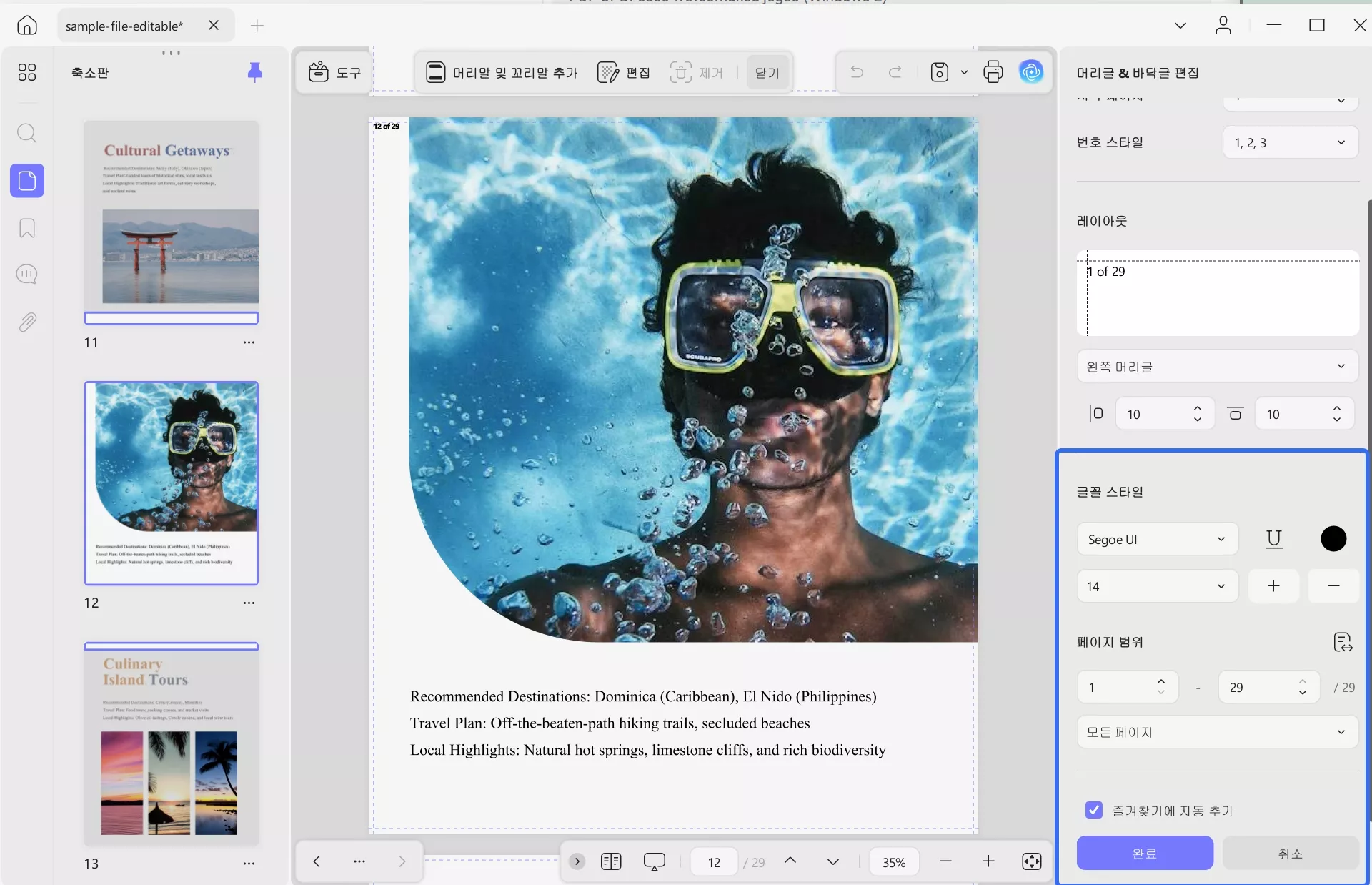Open the comments panel icon

pos(26,275)
